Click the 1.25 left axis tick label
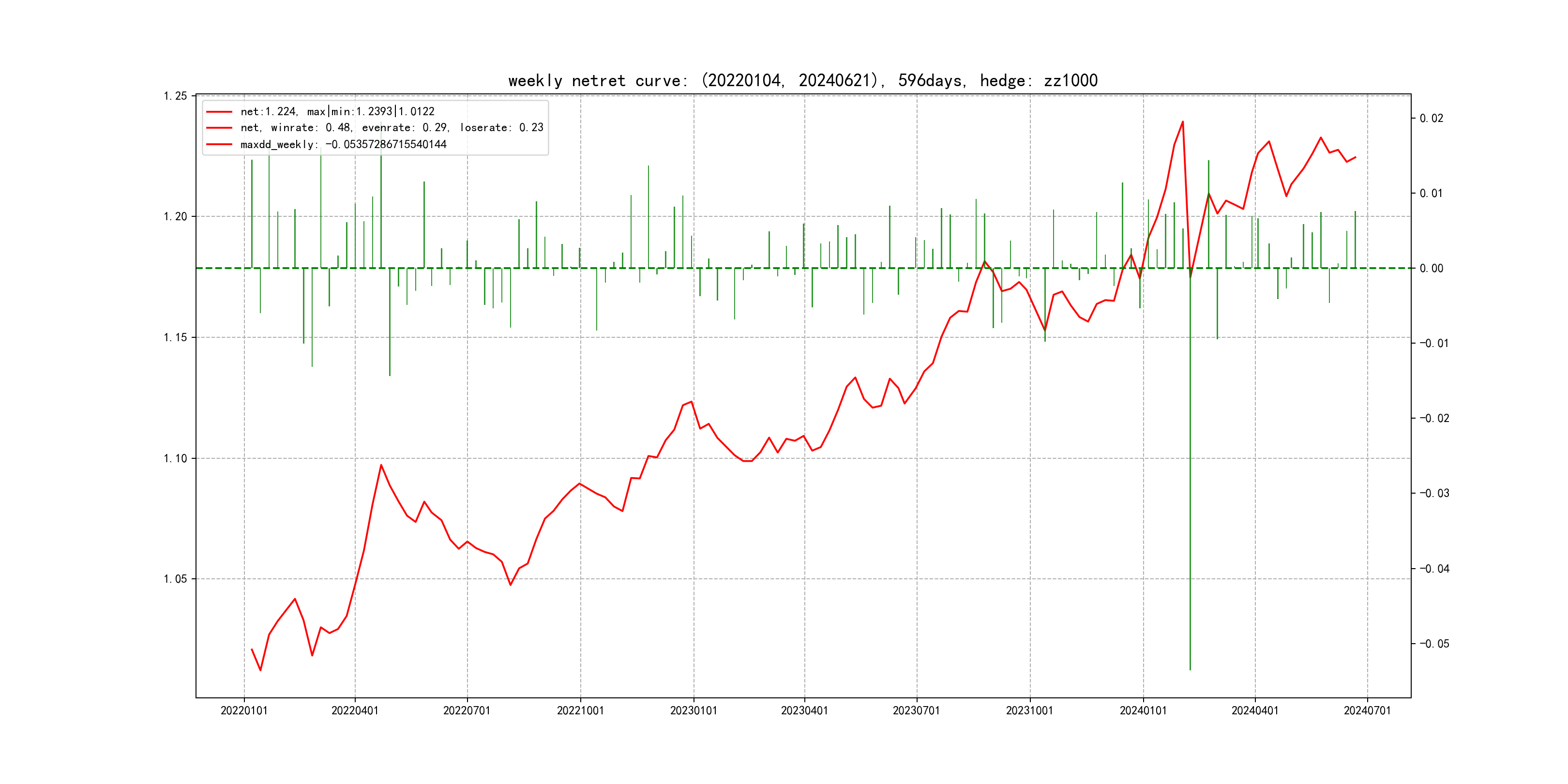Image resolution: width=1568 pixels, height=784 pixels. pos(175,96)
